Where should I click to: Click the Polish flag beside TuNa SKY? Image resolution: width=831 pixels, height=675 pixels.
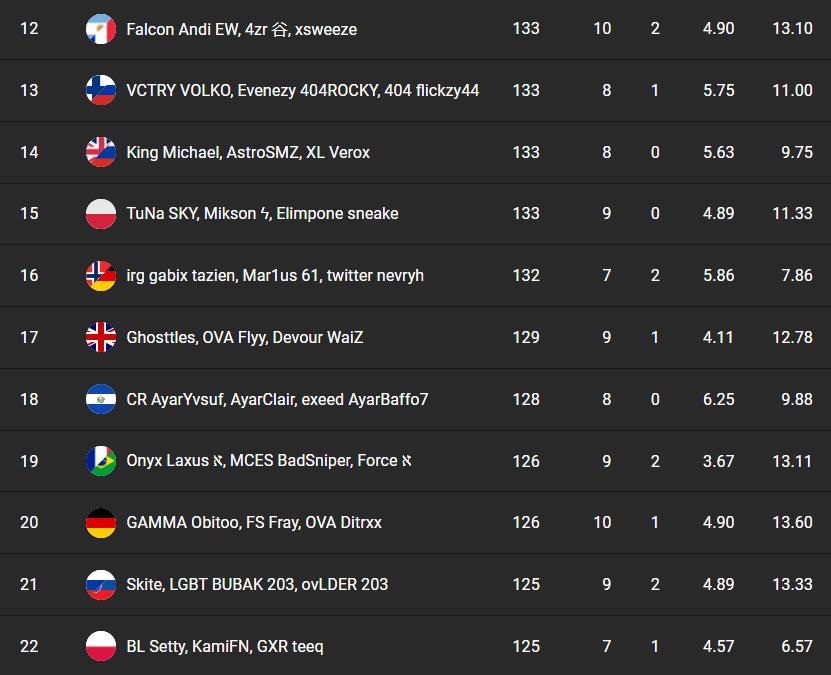click(x=101, y=214)
